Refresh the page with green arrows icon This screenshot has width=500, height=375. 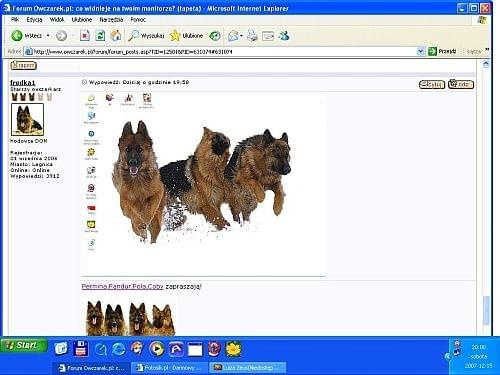[100, 35]
